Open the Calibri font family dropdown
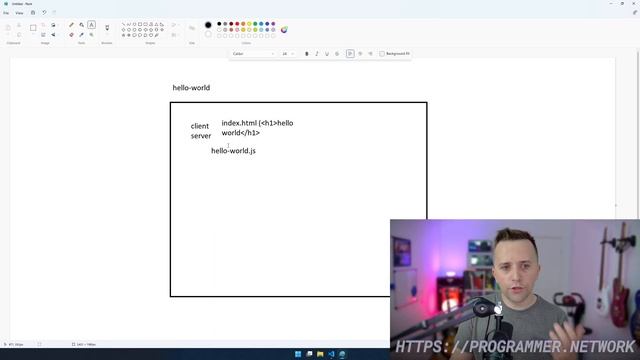The width and height of the screenshot is (640, 360). click(253, 54)
